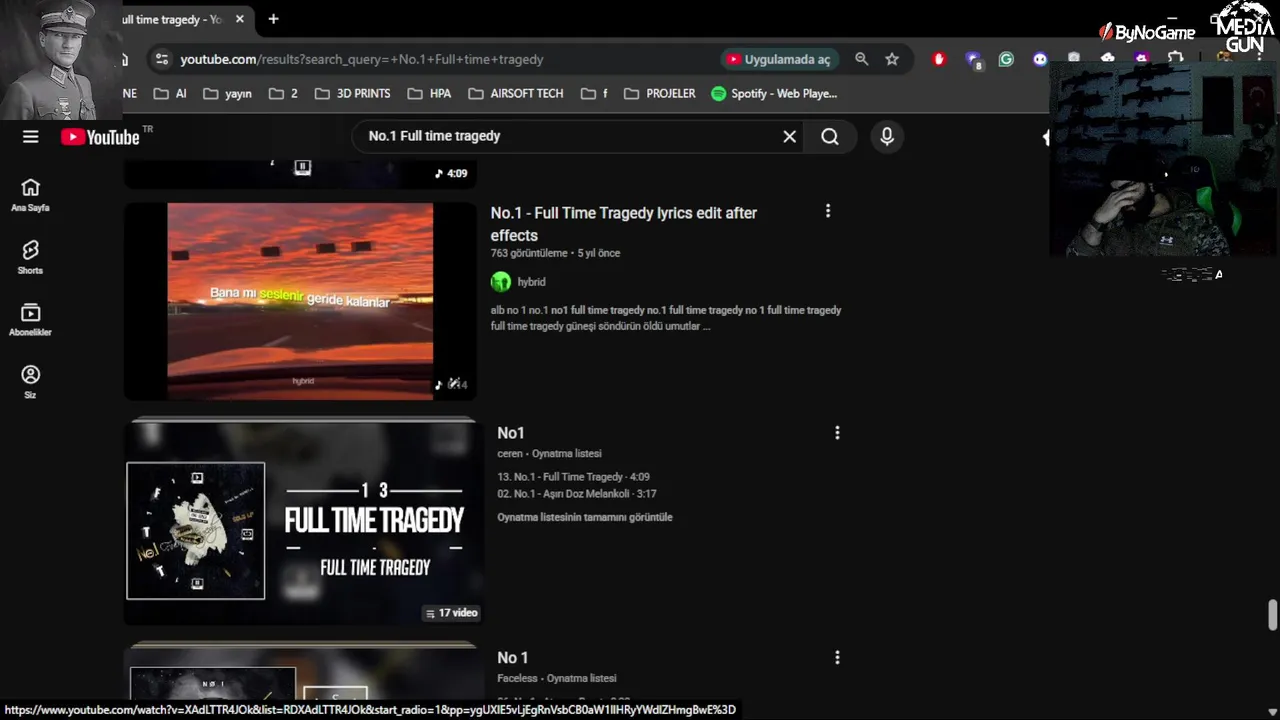The height and width of the screenshot is (720, 1280).
Task: Click the Faceless playlist owner name
Action: (x=518, y=678)
